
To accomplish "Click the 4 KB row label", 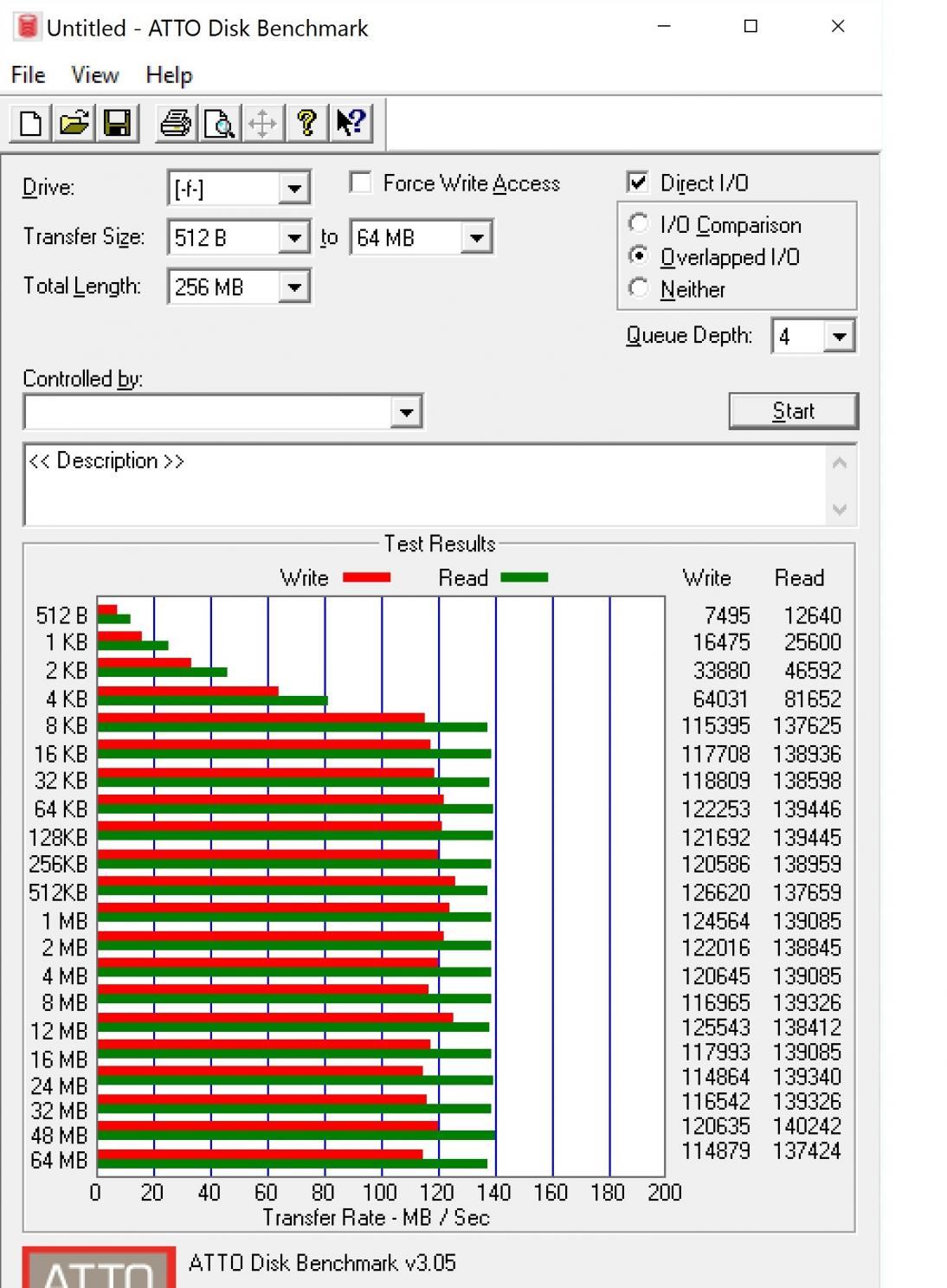I will (67, 699).
